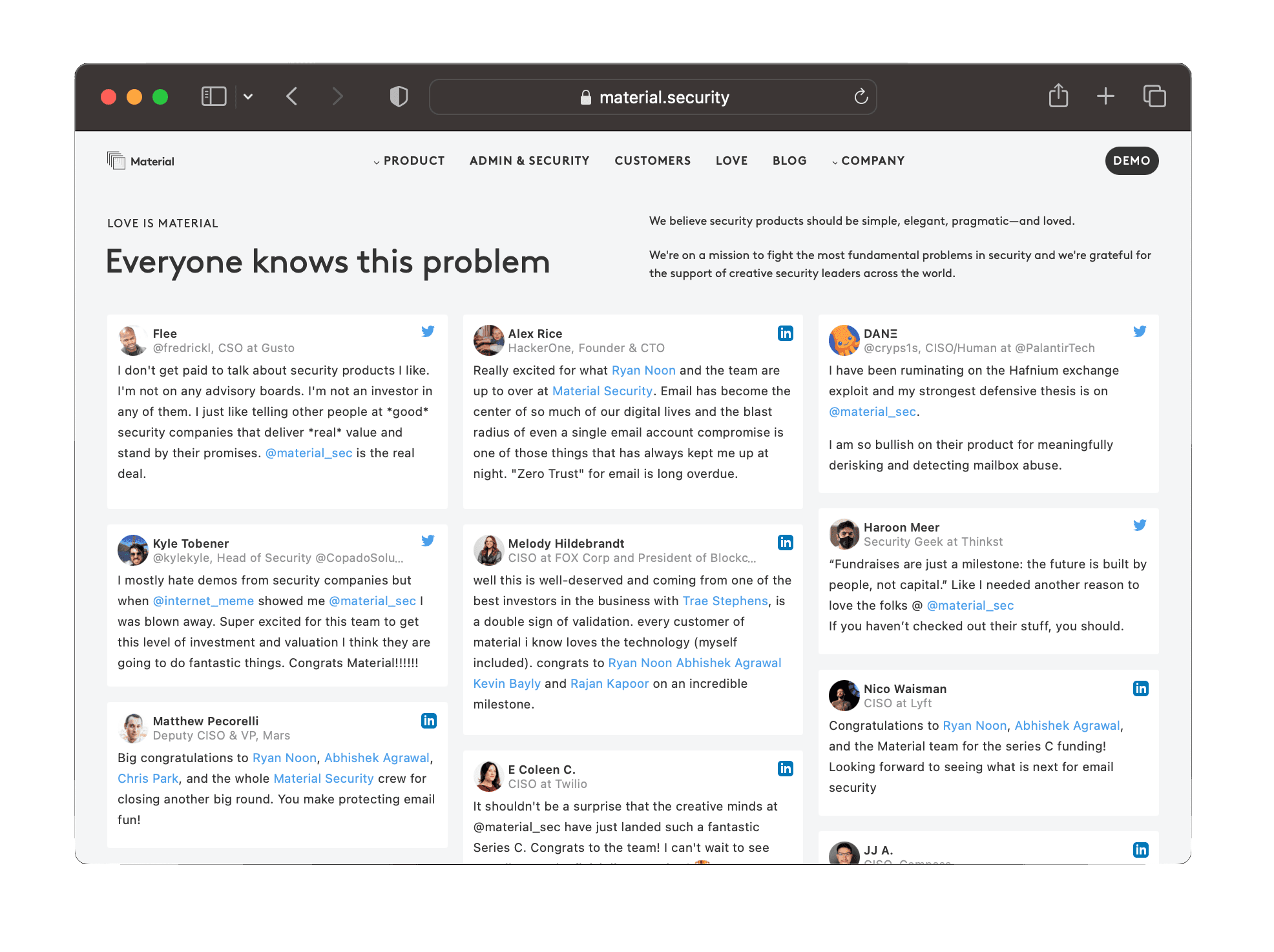
Task: Open the privacy shield icon
Action: pyautogui.click(x=399, y=97)
